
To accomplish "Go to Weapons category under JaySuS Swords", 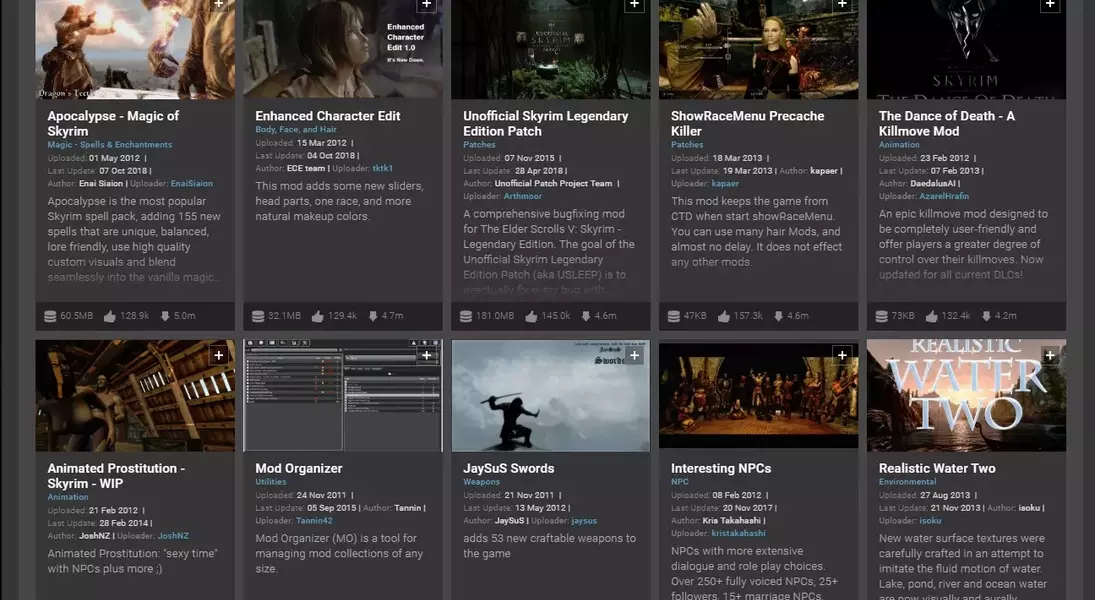I will click(x=481, y=482).
